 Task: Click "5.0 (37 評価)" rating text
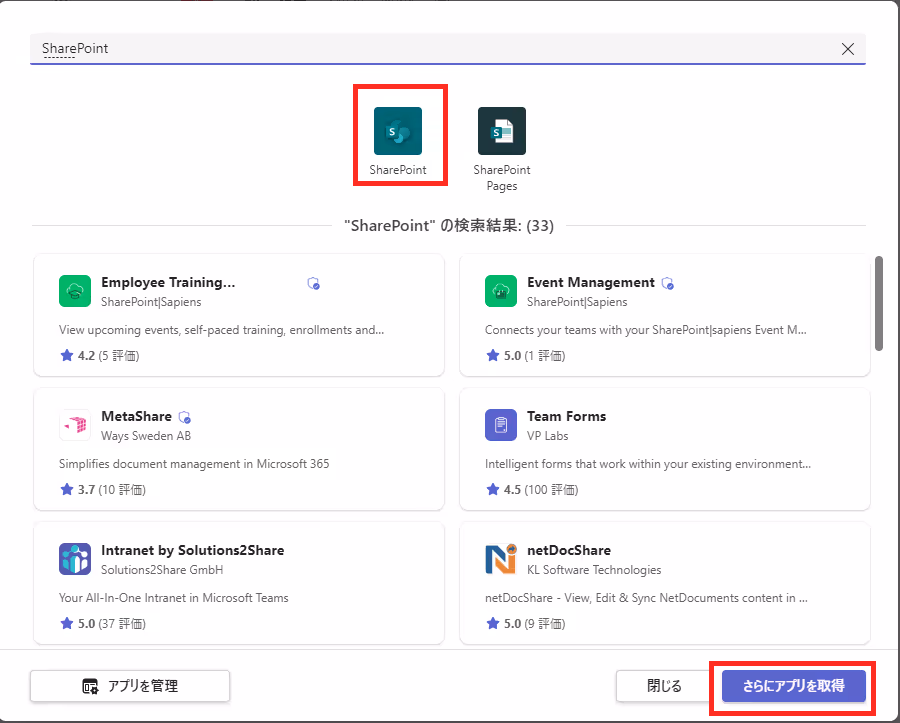(x=112, y=624)
